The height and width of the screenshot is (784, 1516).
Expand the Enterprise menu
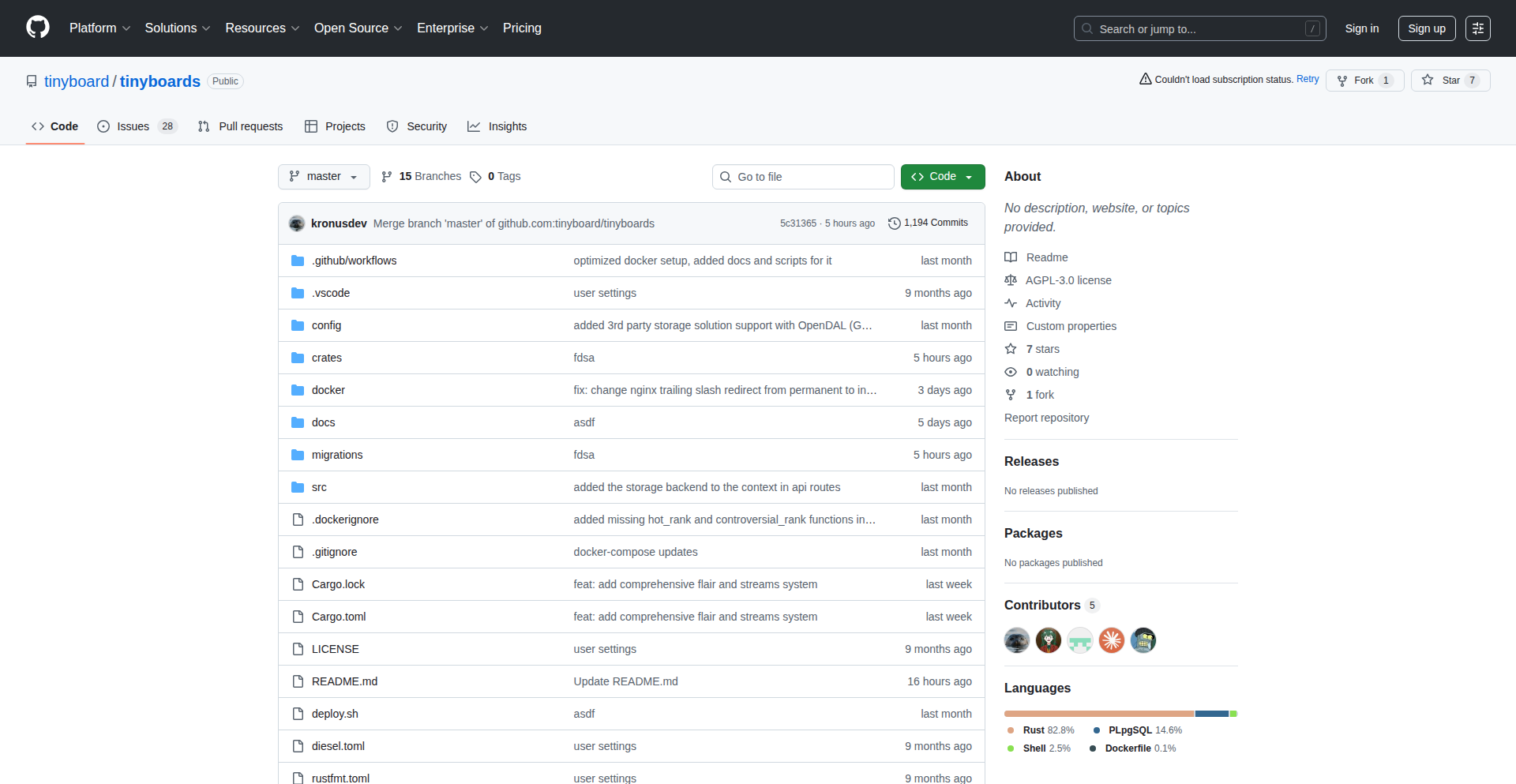pos(452,28)
